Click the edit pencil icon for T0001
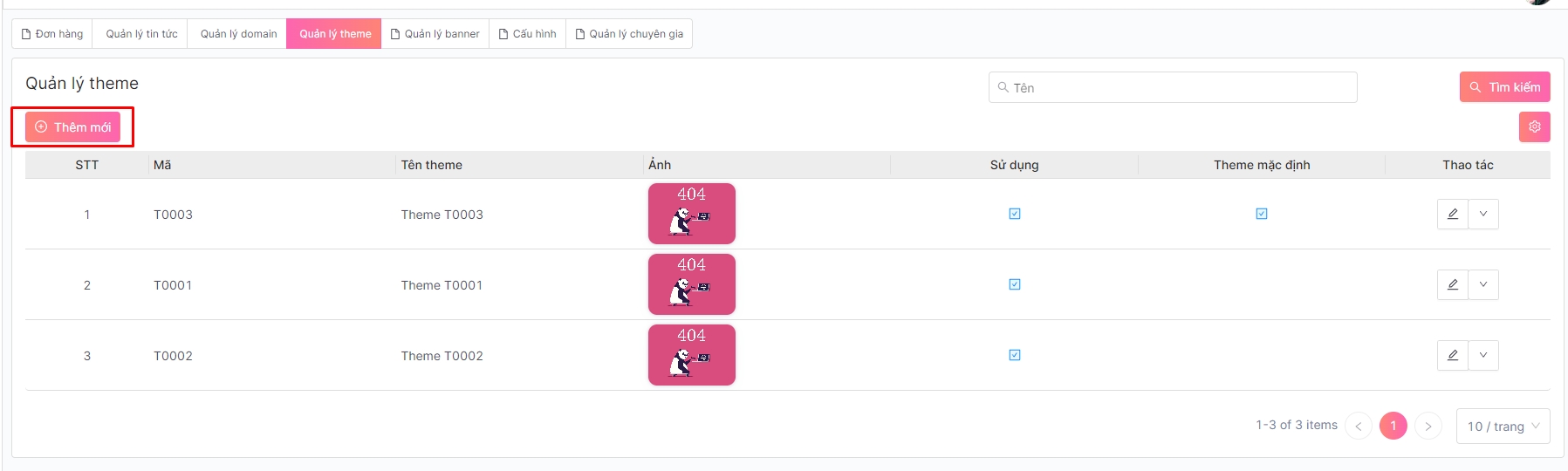The width and height of the screenshot is (1568, 471). 1452,284
